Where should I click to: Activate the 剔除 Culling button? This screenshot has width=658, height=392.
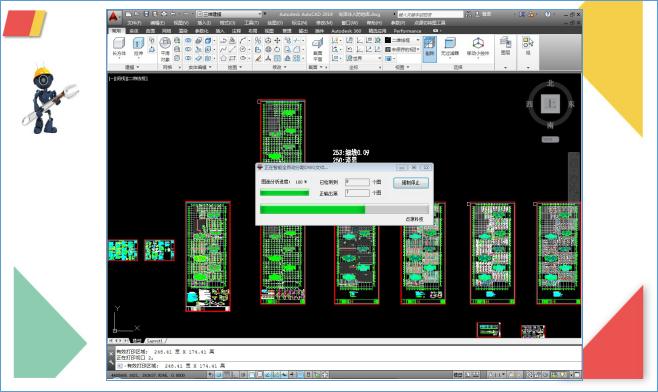429,49
